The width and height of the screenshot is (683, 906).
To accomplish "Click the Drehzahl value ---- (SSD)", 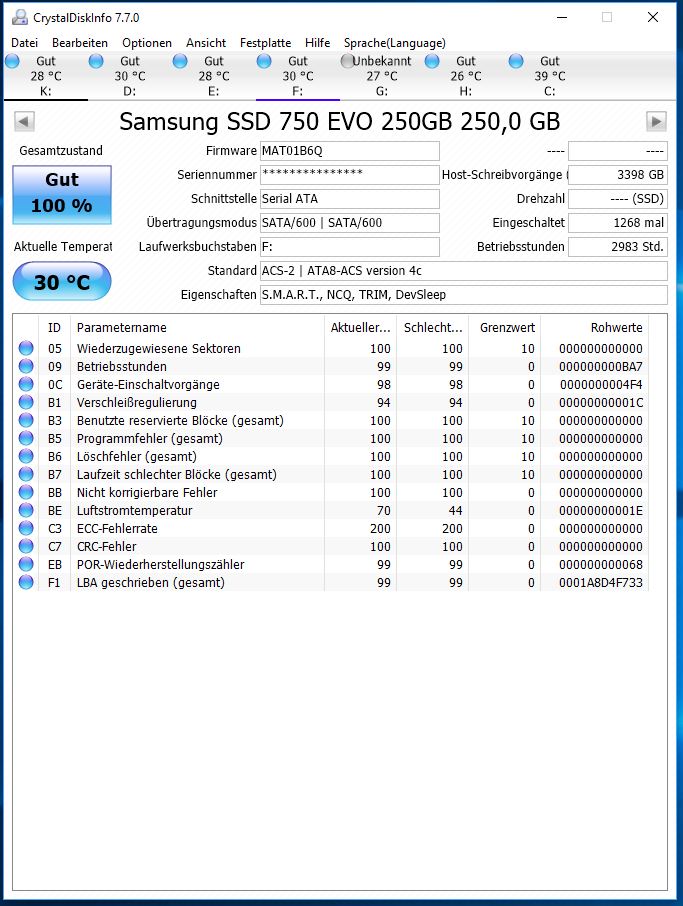I will pos(618,199).
